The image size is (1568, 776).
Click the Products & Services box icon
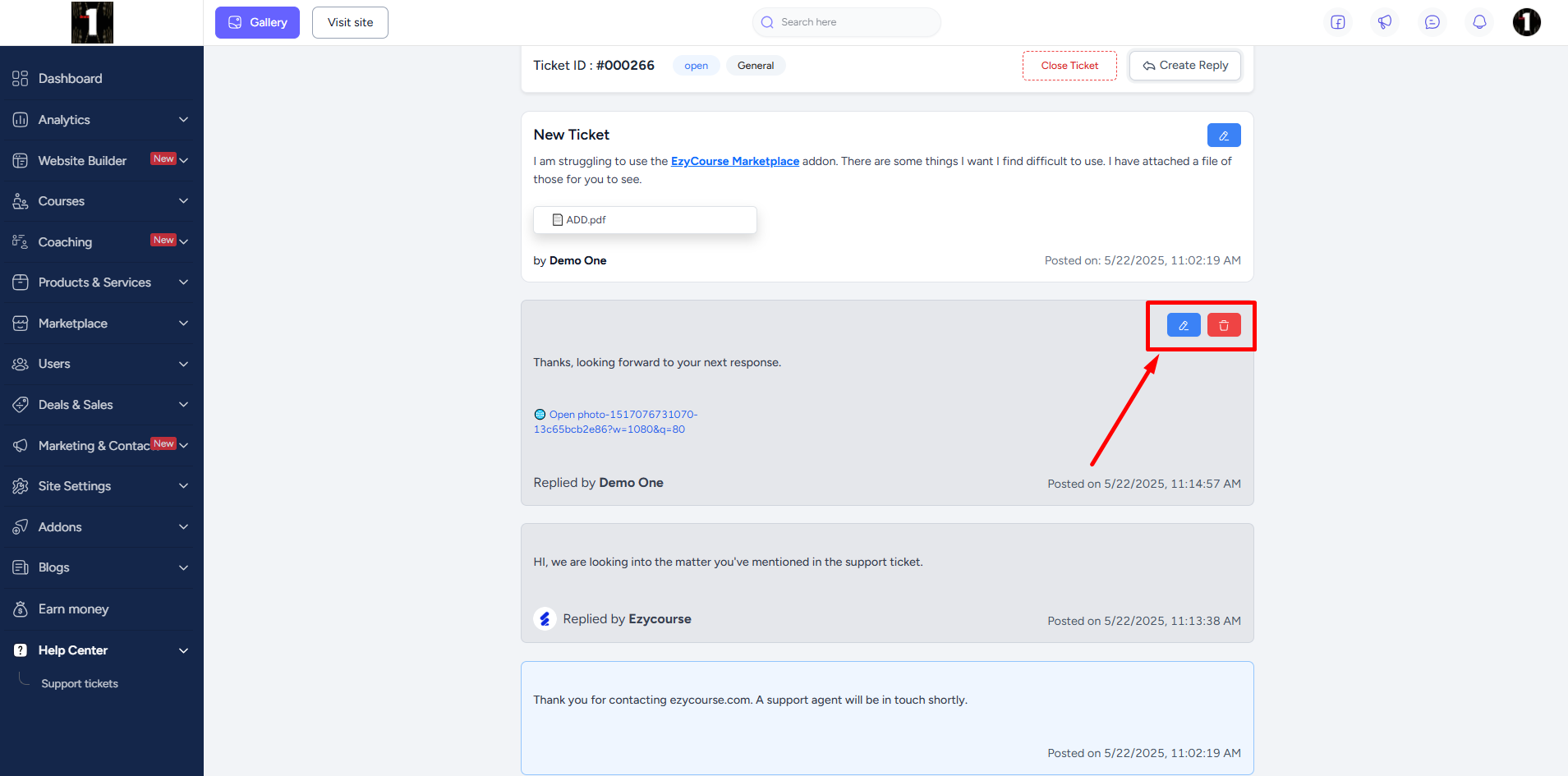21,282
